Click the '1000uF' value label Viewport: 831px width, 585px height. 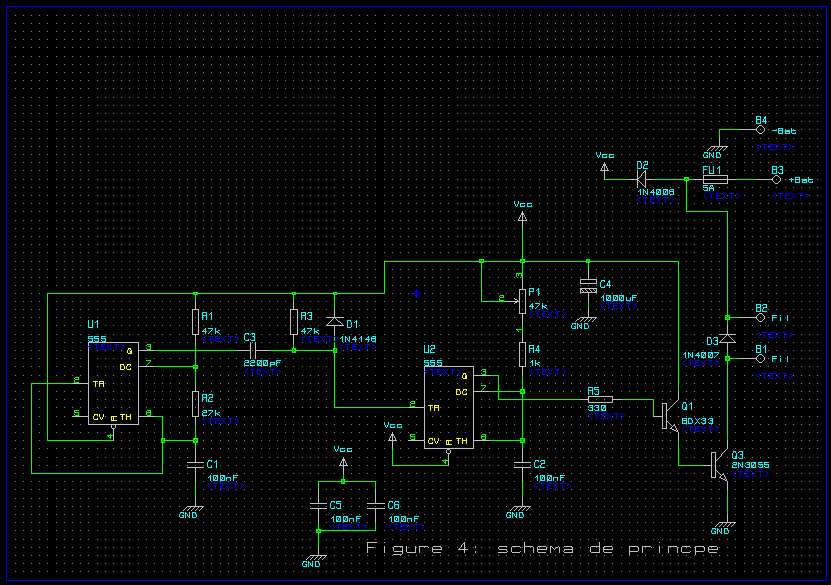coord(618,298)
